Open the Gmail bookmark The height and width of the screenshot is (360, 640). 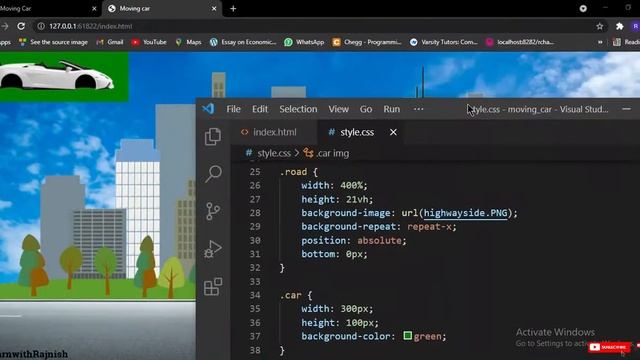tap(110, 42)
